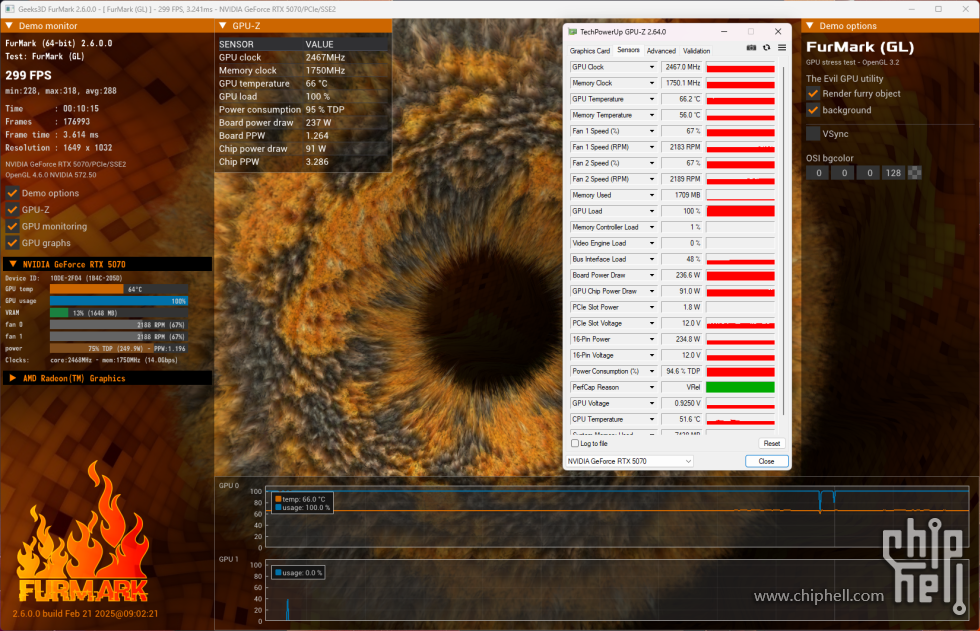Screen dimensions: 980x631
Task: Open the GPU-Z hamburger menu icon
Action: pos(782,47)
